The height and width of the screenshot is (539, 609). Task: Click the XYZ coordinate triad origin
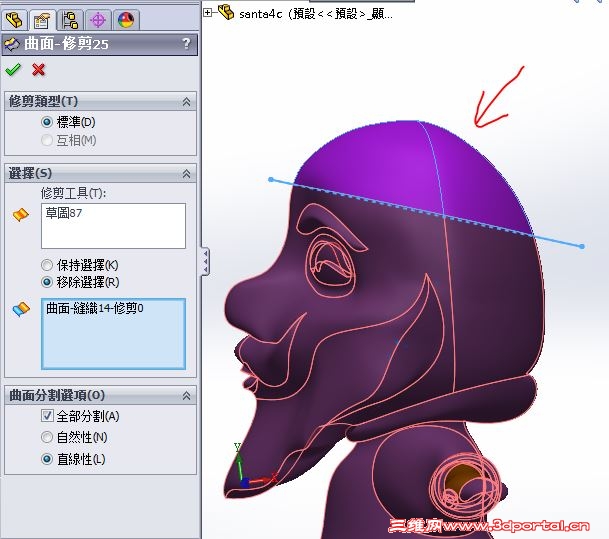coord(245,483)
